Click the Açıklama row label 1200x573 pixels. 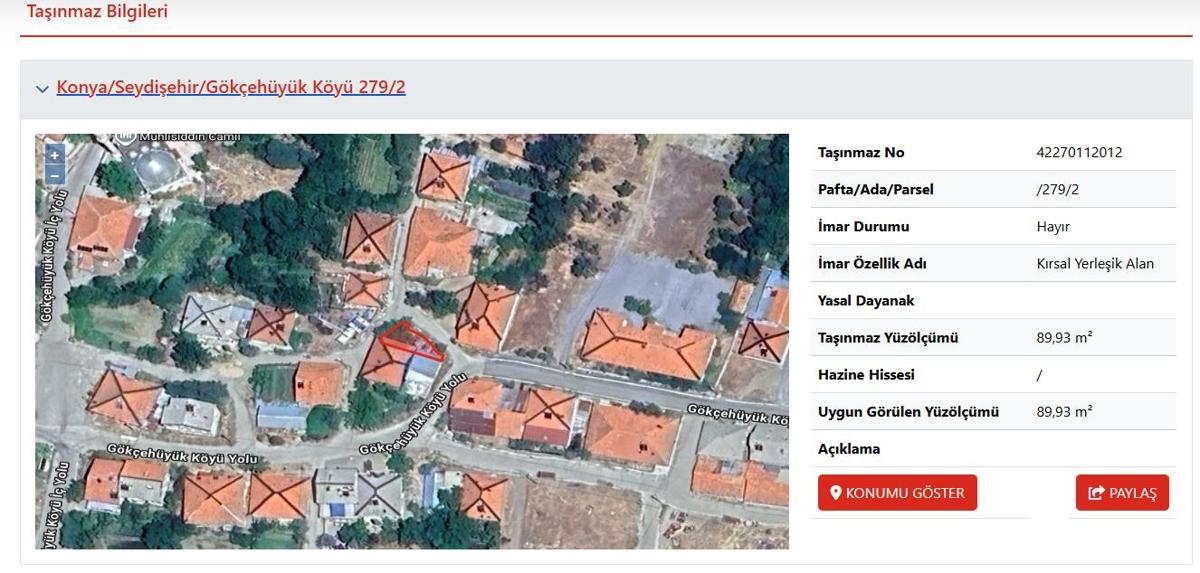(x=849, y=449)
